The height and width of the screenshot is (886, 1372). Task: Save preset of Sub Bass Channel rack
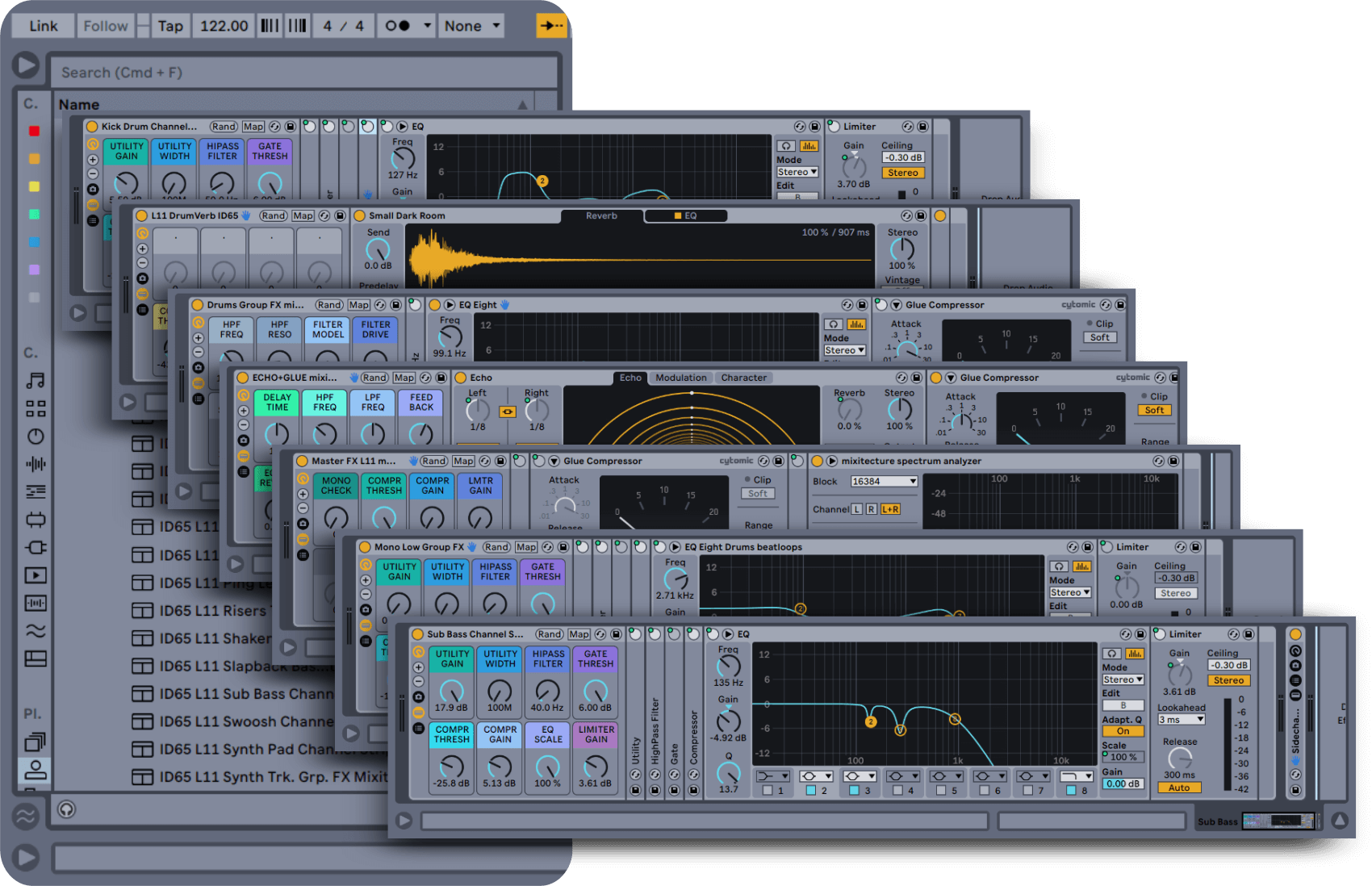(616, 634)
